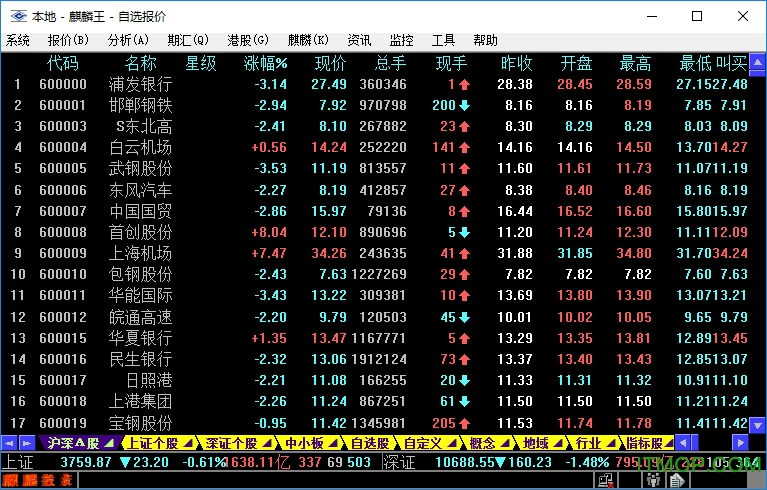This screenshot has width=767, height=490.
Task: Sort by the 现手 column header
Action: [x=451, y=63]
